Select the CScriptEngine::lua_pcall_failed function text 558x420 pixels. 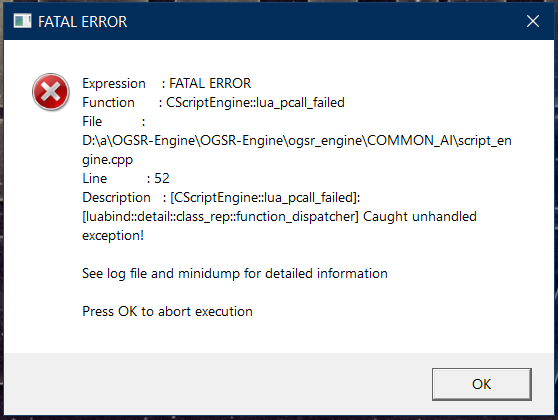[255, 103]
